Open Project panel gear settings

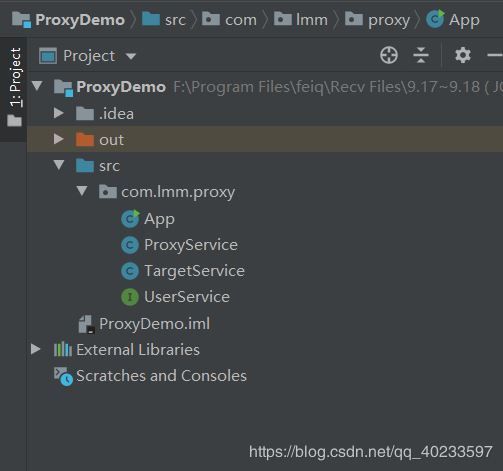pos(463,55)
